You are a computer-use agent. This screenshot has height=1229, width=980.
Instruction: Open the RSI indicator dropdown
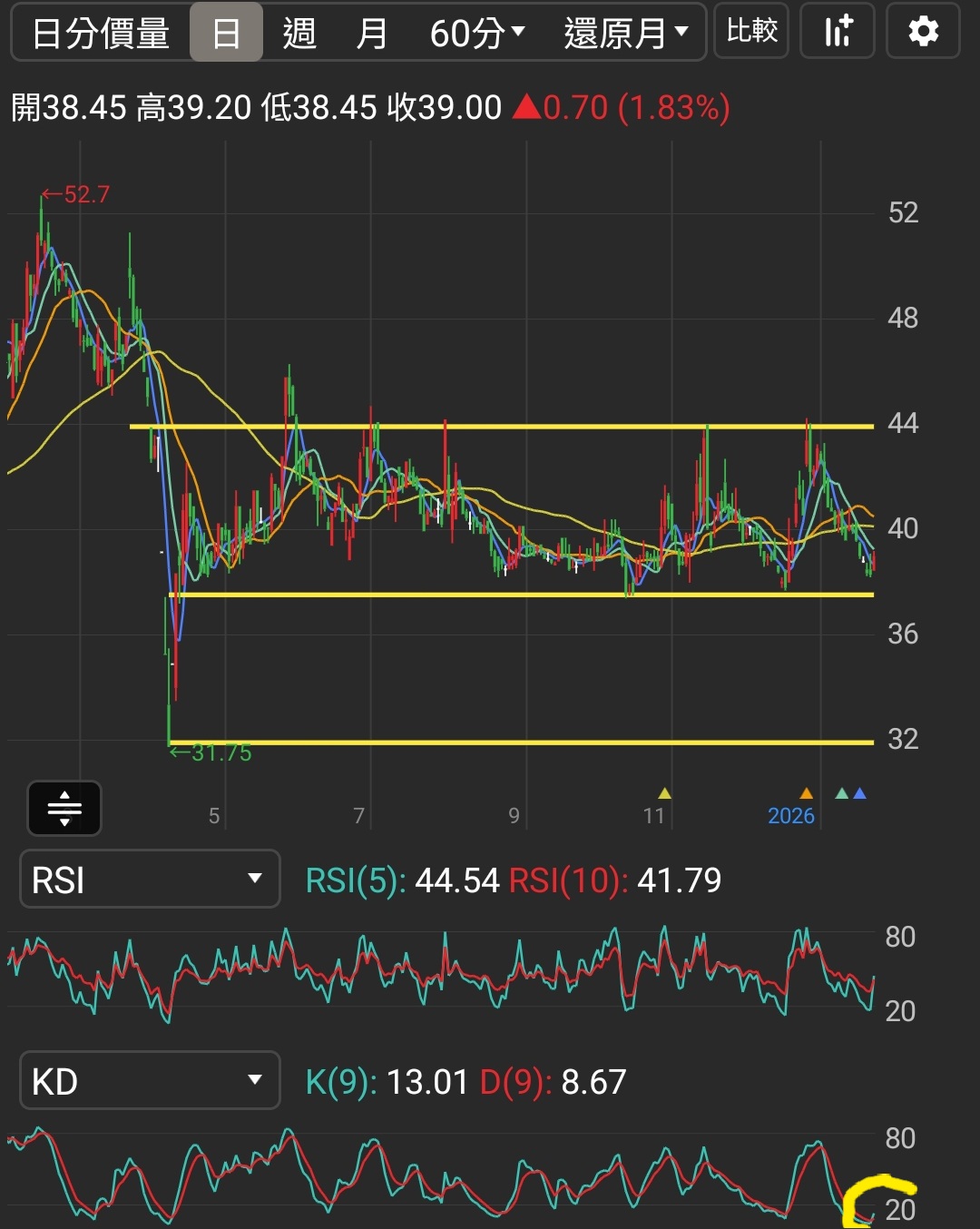pyautogui.click(x=149, y=879)
